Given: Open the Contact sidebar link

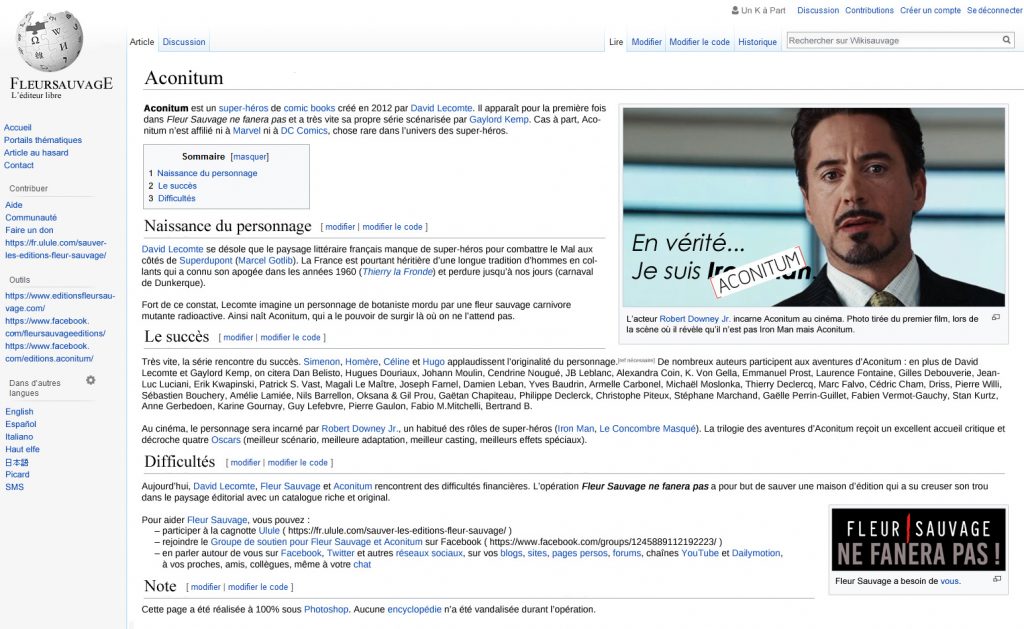Looking at the screenshot, I should coord(19,165).
